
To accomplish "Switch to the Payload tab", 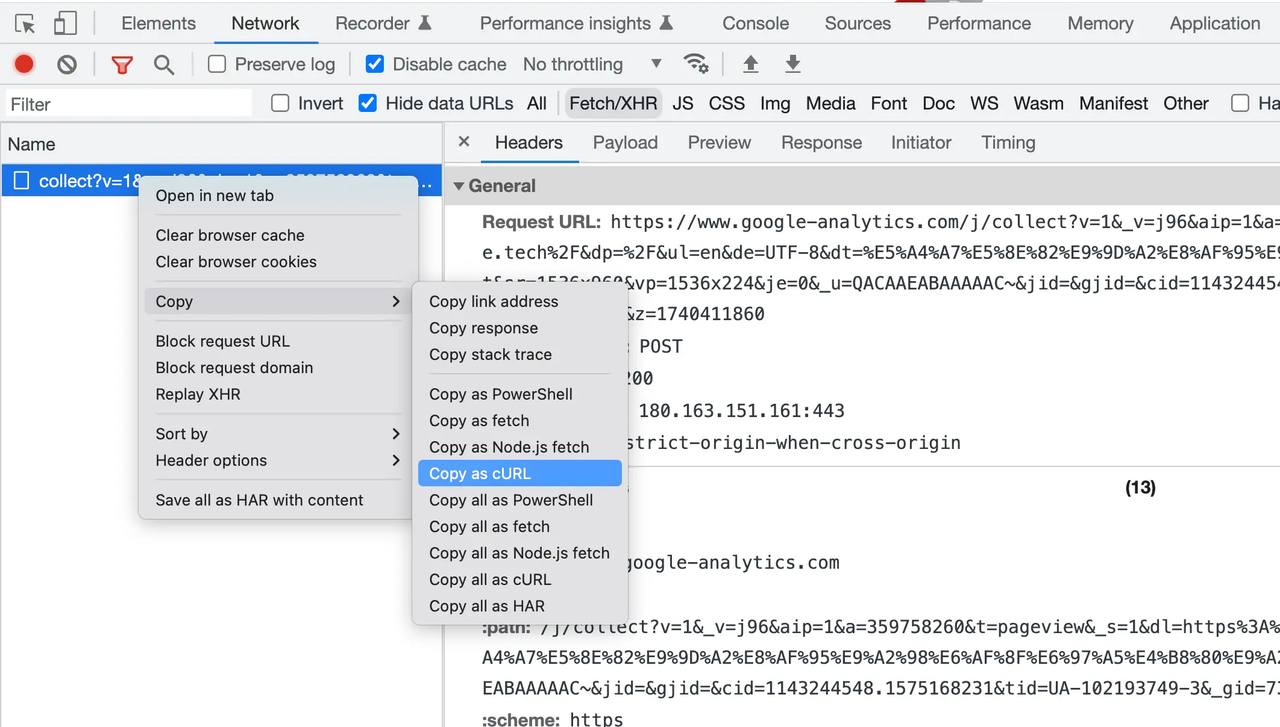I will coord(625,142).
